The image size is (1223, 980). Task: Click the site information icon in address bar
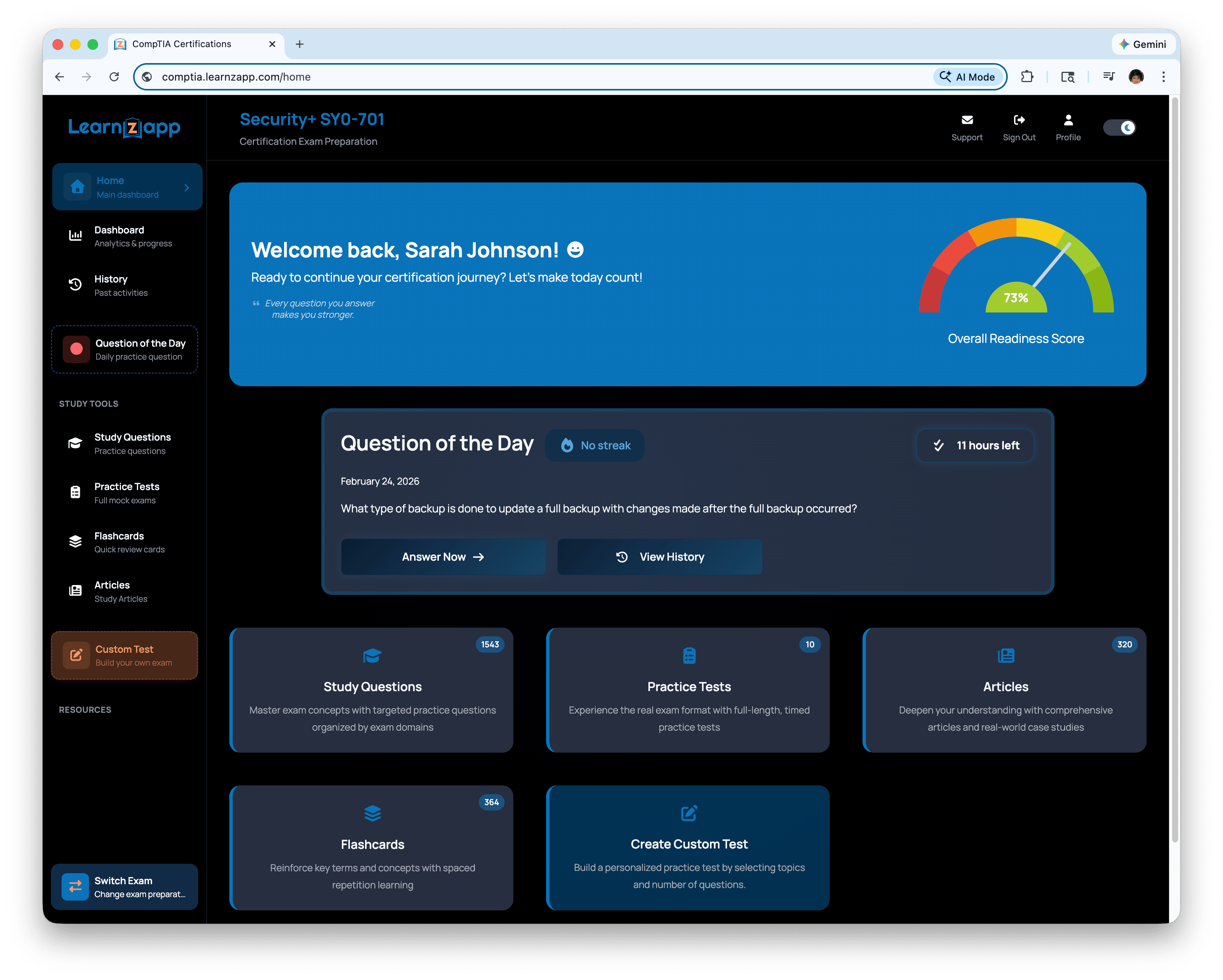point(147,76)
